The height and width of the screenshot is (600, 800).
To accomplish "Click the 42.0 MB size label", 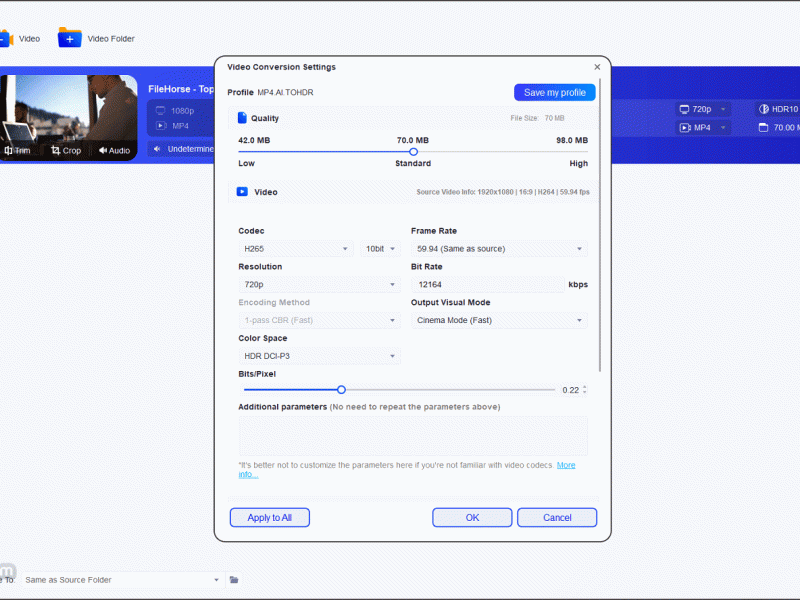I will coord(254,140).
